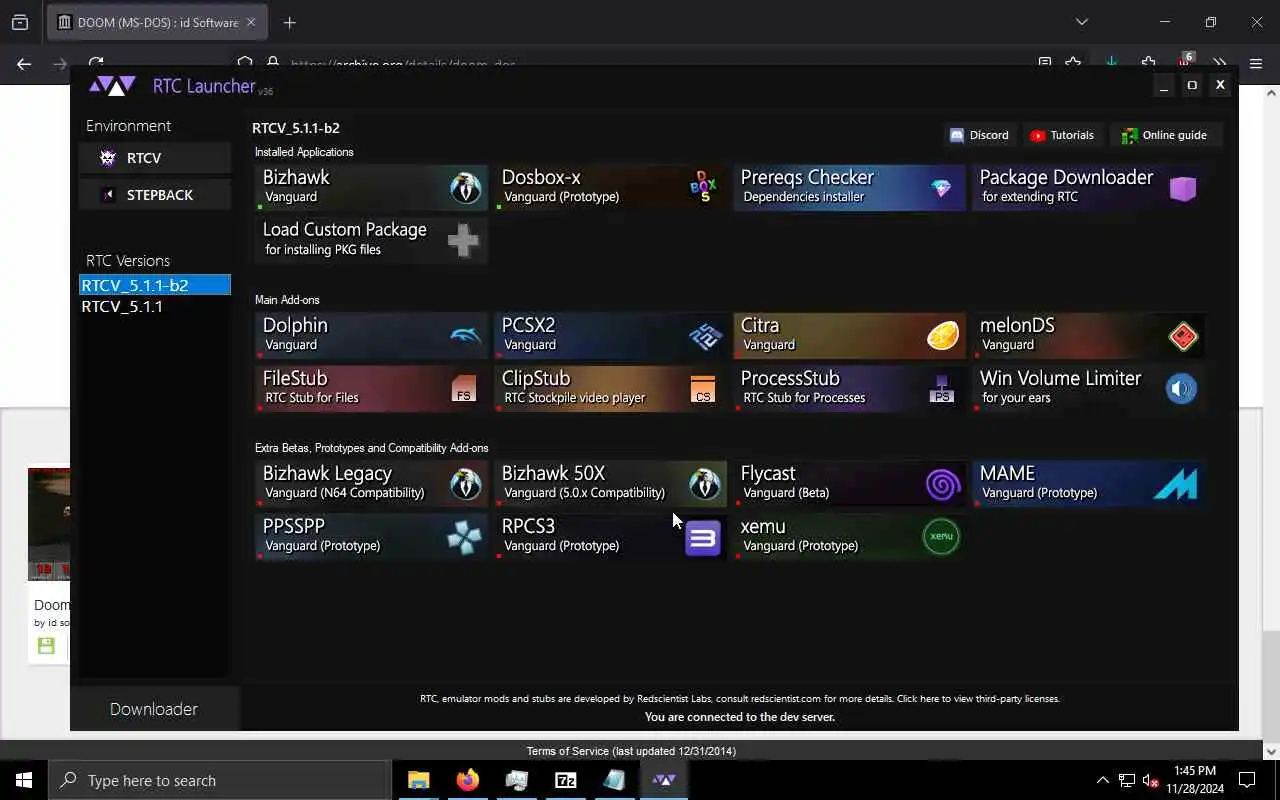Click the Windows Start button
Image resolution: width=1280 pixels, height=800 pixels.
(x=24, y=780)
